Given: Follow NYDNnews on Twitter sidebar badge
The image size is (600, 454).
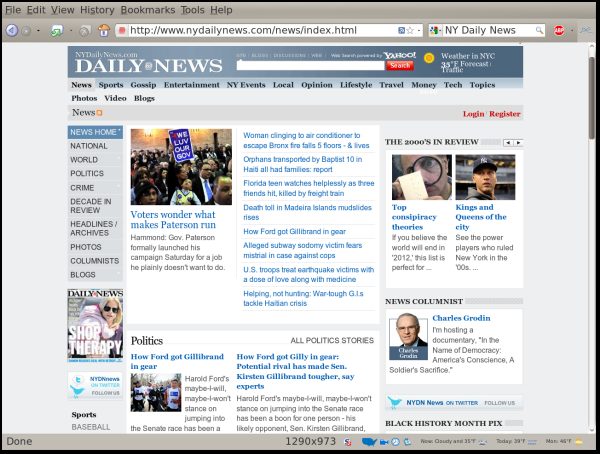Looking at the screenshot, I should [95, 386].
